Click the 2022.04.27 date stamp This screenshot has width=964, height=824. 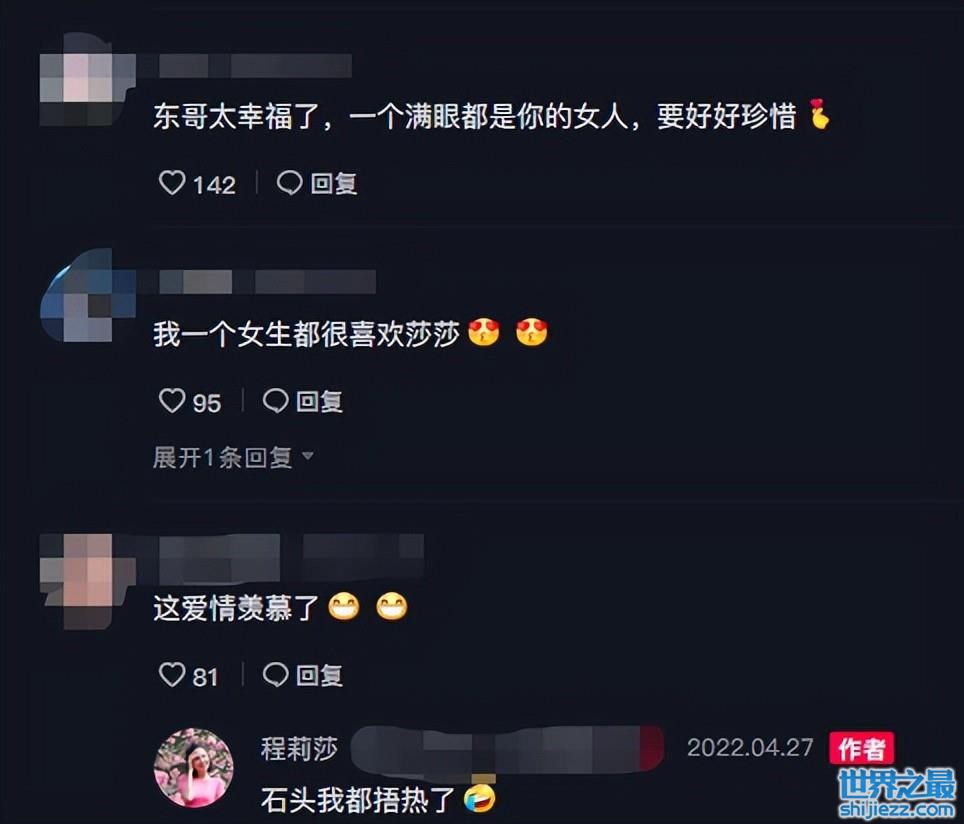[750, 748]
